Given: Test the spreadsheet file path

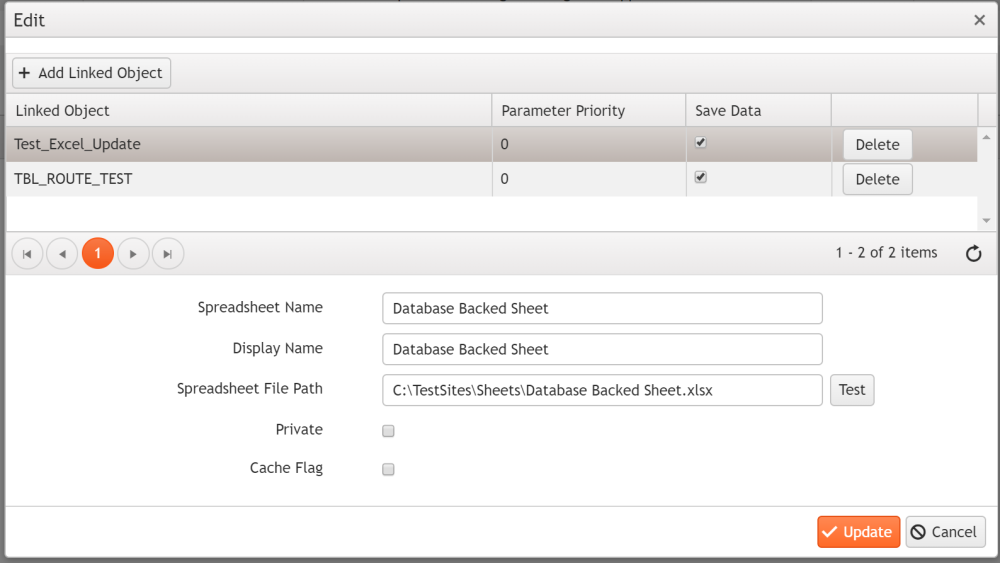Looking at the screenshot, I should click(852, 390).
